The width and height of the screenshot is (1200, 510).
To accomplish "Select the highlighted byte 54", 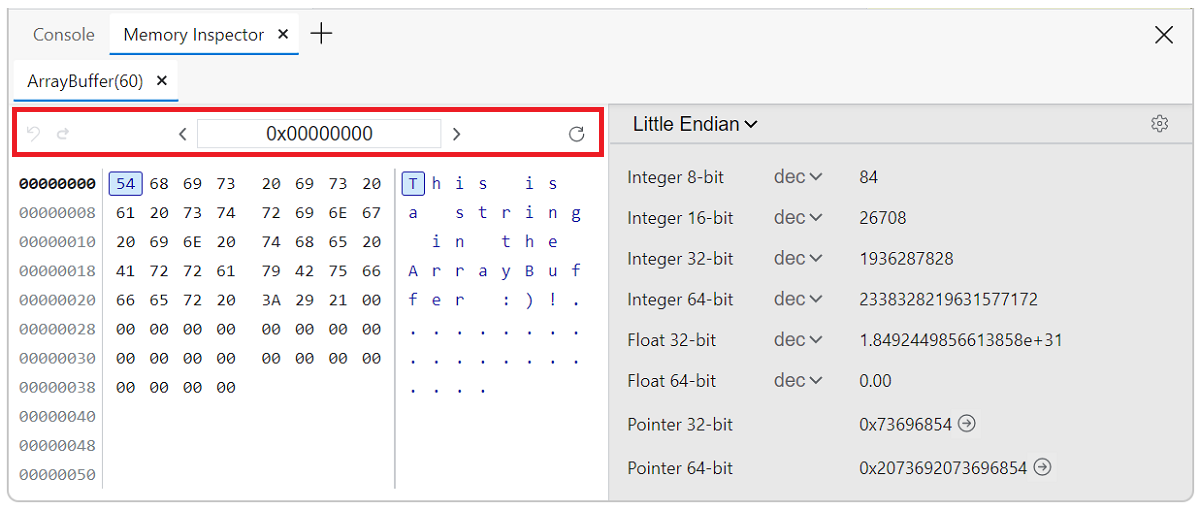I will coord(125,184).
